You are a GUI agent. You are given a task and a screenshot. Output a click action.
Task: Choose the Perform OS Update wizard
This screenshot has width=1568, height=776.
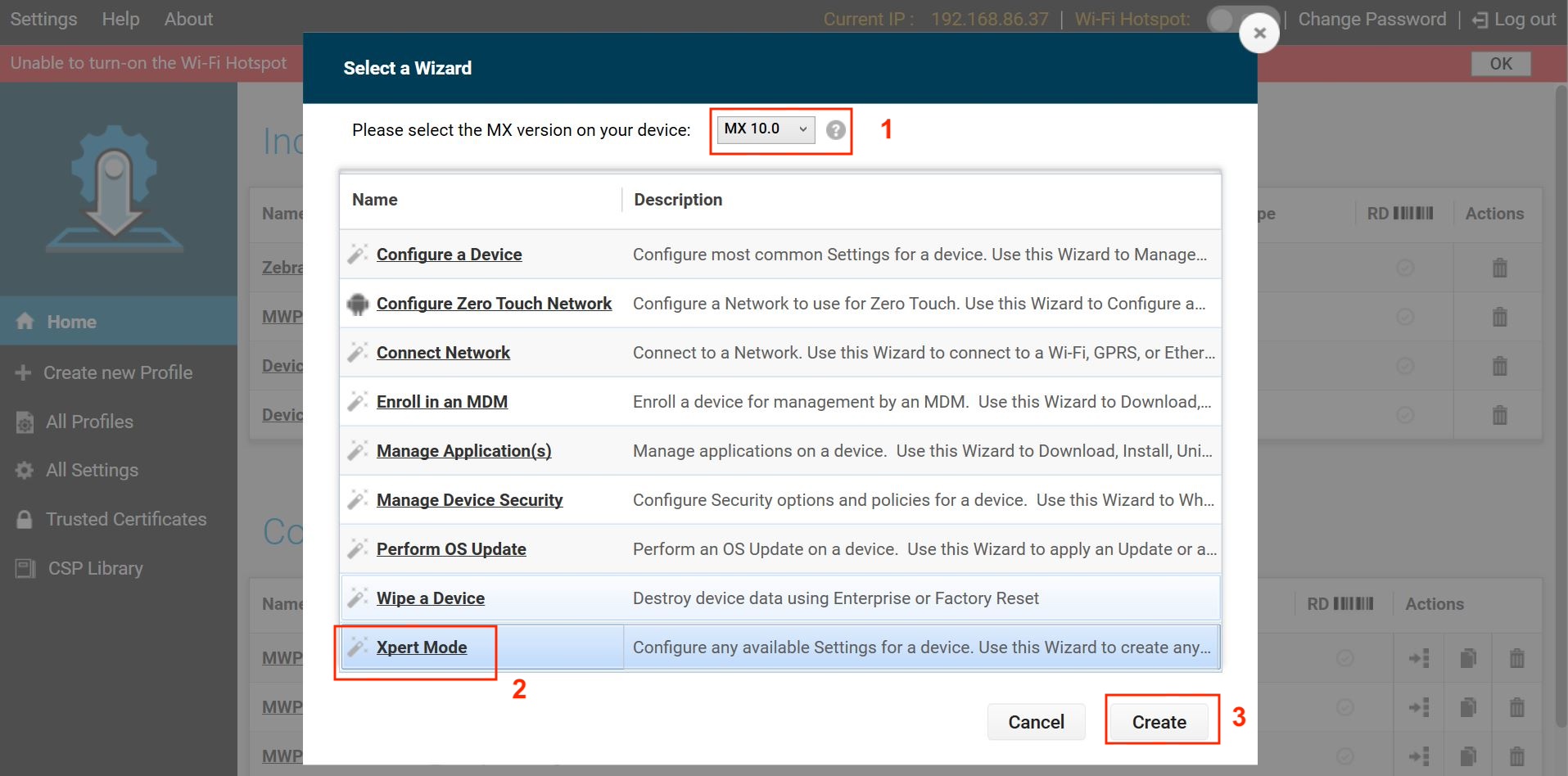(451, 549)
